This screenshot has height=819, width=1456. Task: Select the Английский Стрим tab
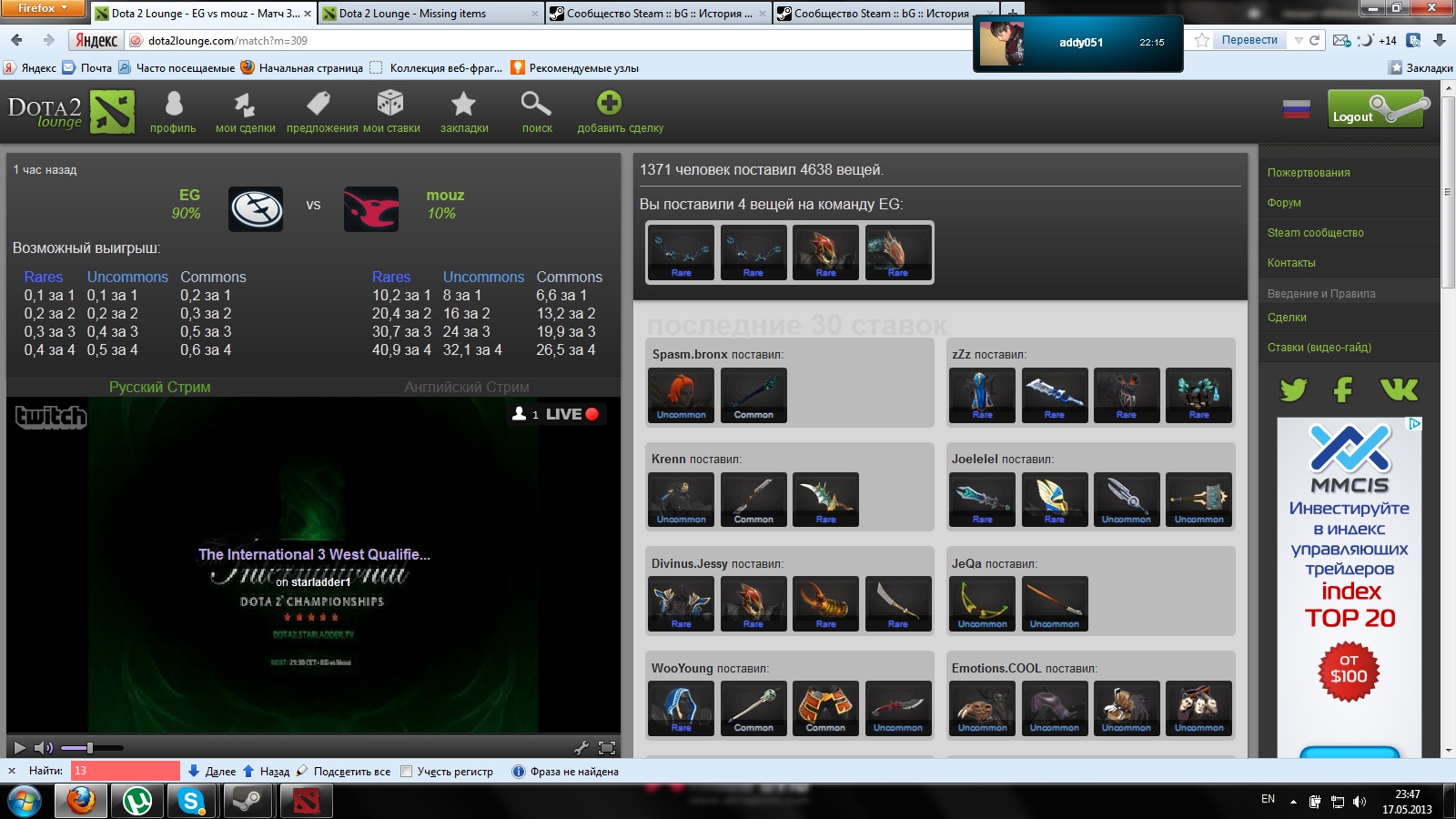point(467,387)
